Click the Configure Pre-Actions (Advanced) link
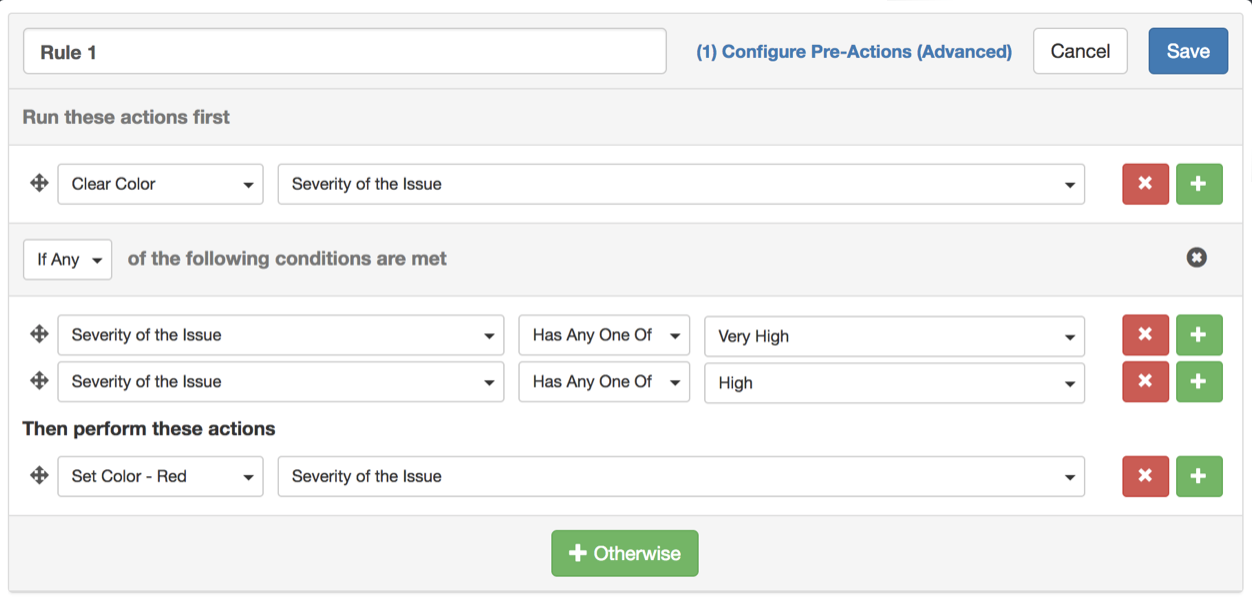This screenshot has width=1252, height=612. (853, 52)
